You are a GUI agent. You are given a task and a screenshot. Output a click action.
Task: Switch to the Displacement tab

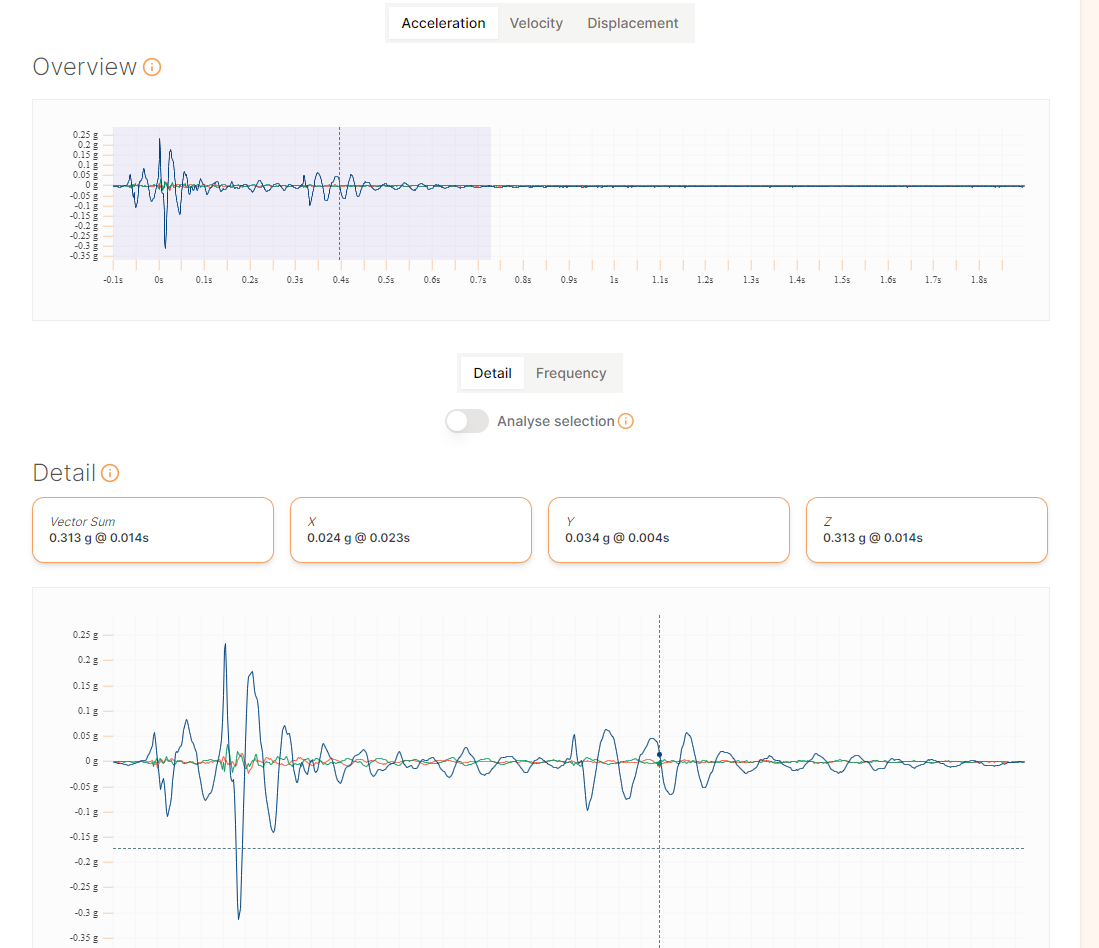pos(632,23)
